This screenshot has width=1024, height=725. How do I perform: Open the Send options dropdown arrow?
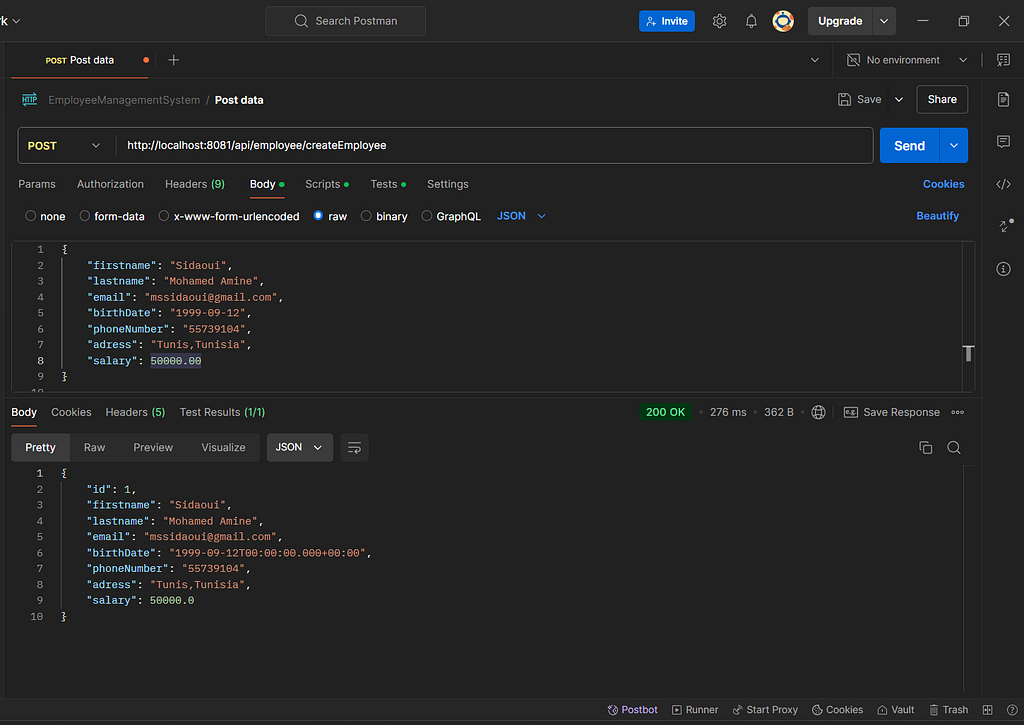pos(953,146)
